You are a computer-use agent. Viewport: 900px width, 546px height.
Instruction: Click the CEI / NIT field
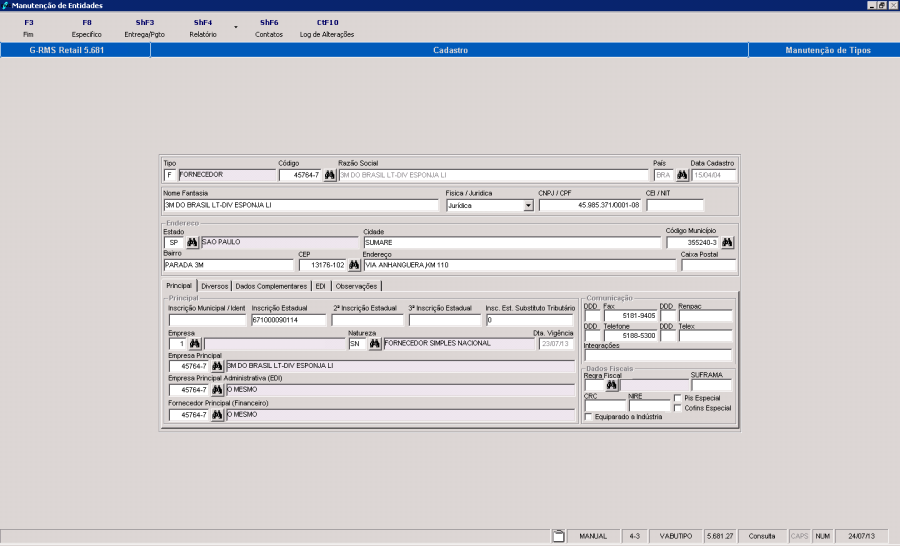click(674, 205)
